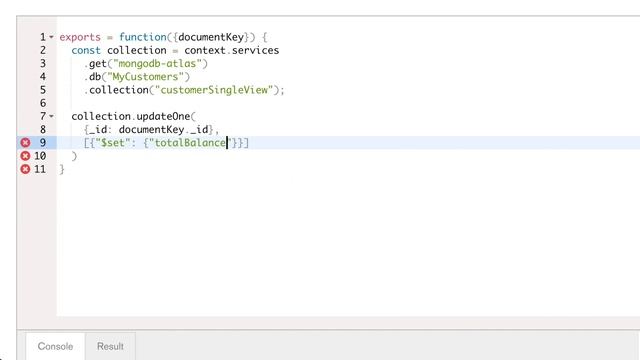Viewport: 640px width, 360px height.
Task: Click the "exports" keyword on line 1
Action: pyautogui.click(x=80, y=37)
